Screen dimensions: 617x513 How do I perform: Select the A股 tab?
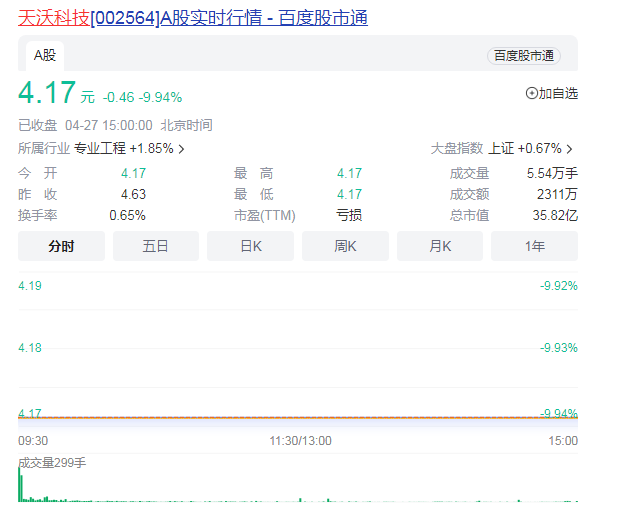(44, 55)
